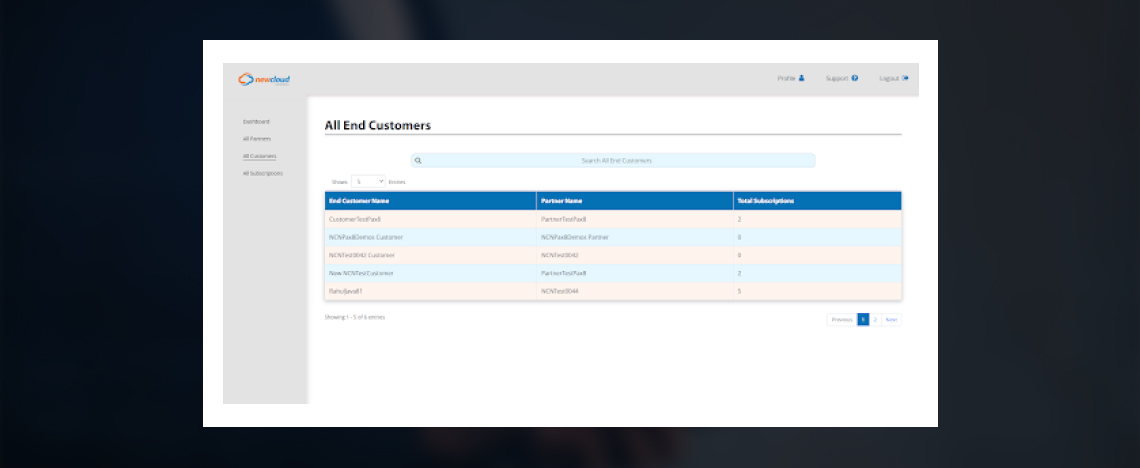Click the NCNTest0042 partner name cell
This screenshot has height=468, width=1140.
635,255
